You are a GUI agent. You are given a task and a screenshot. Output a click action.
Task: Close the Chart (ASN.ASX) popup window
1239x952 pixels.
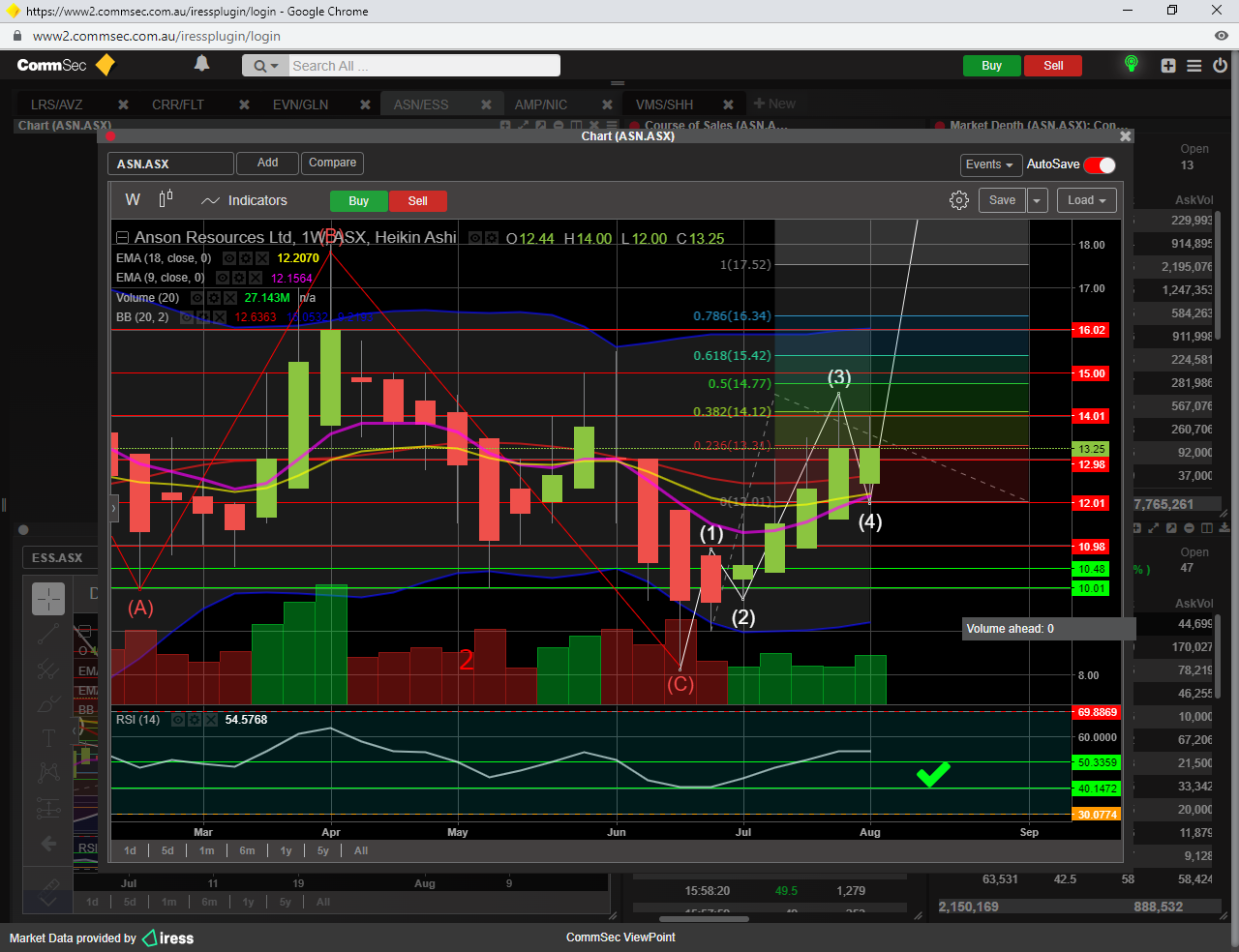(1125, 136)
